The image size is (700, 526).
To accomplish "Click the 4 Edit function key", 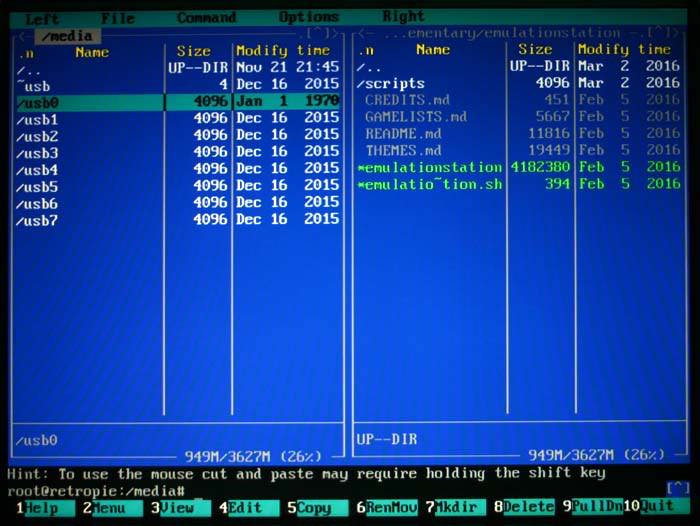I will click(249, 508).
